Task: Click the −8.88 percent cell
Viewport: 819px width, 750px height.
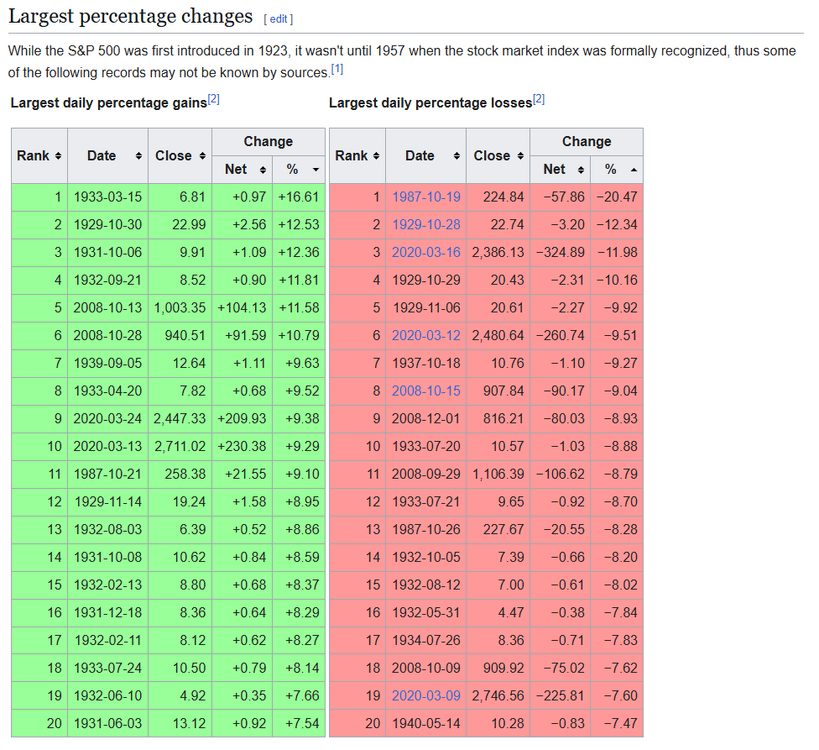Action: tap(617, 446)
